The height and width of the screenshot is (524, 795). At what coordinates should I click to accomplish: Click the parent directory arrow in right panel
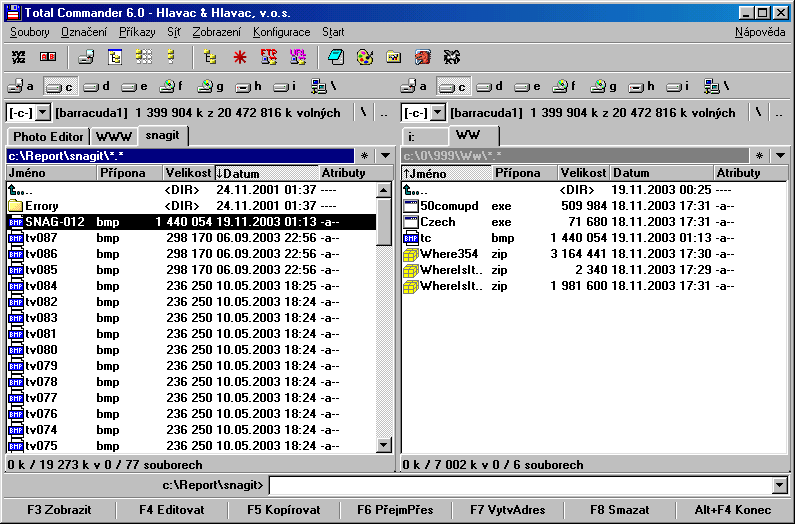click(411, 190)
